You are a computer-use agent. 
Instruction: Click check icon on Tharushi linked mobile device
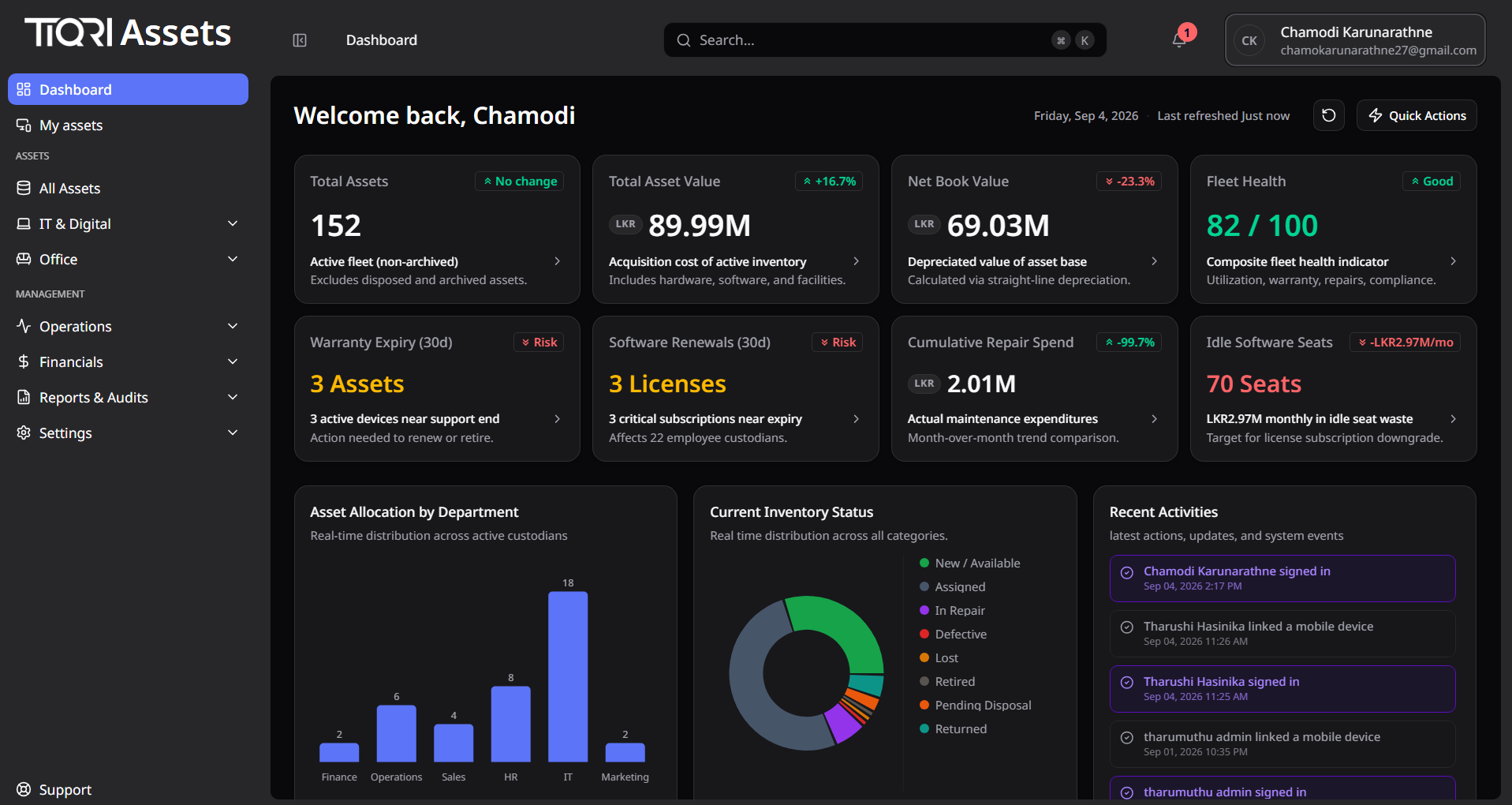(1127, 628)
